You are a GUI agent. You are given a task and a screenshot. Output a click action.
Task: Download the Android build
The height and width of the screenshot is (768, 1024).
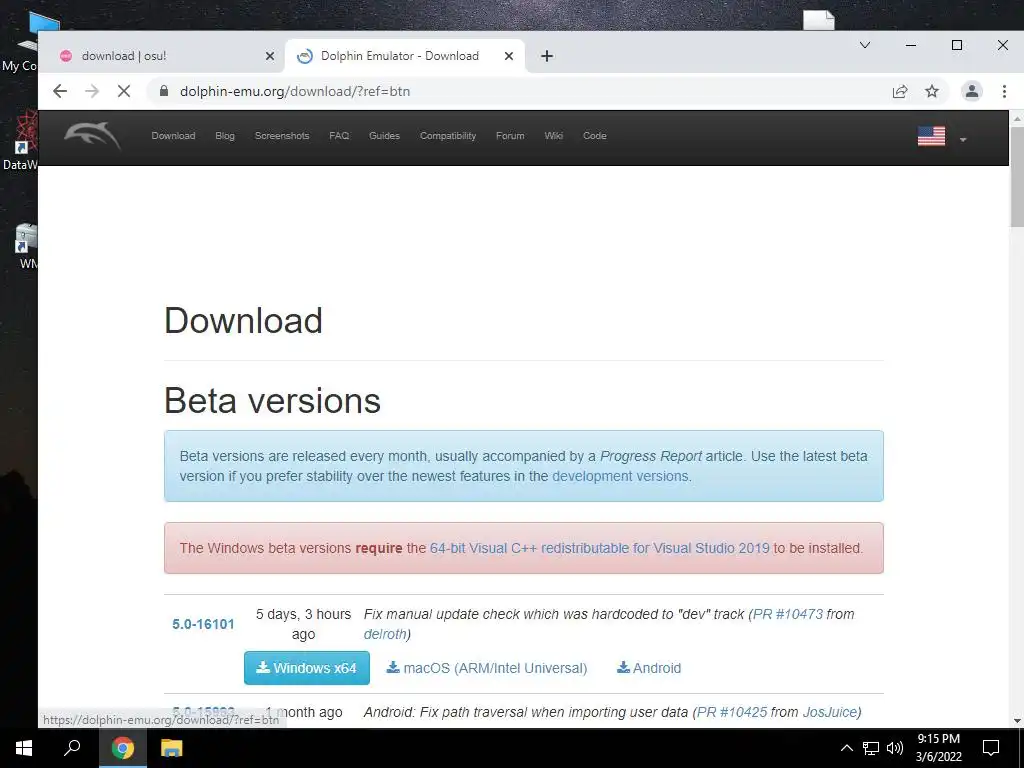point(649,668)
